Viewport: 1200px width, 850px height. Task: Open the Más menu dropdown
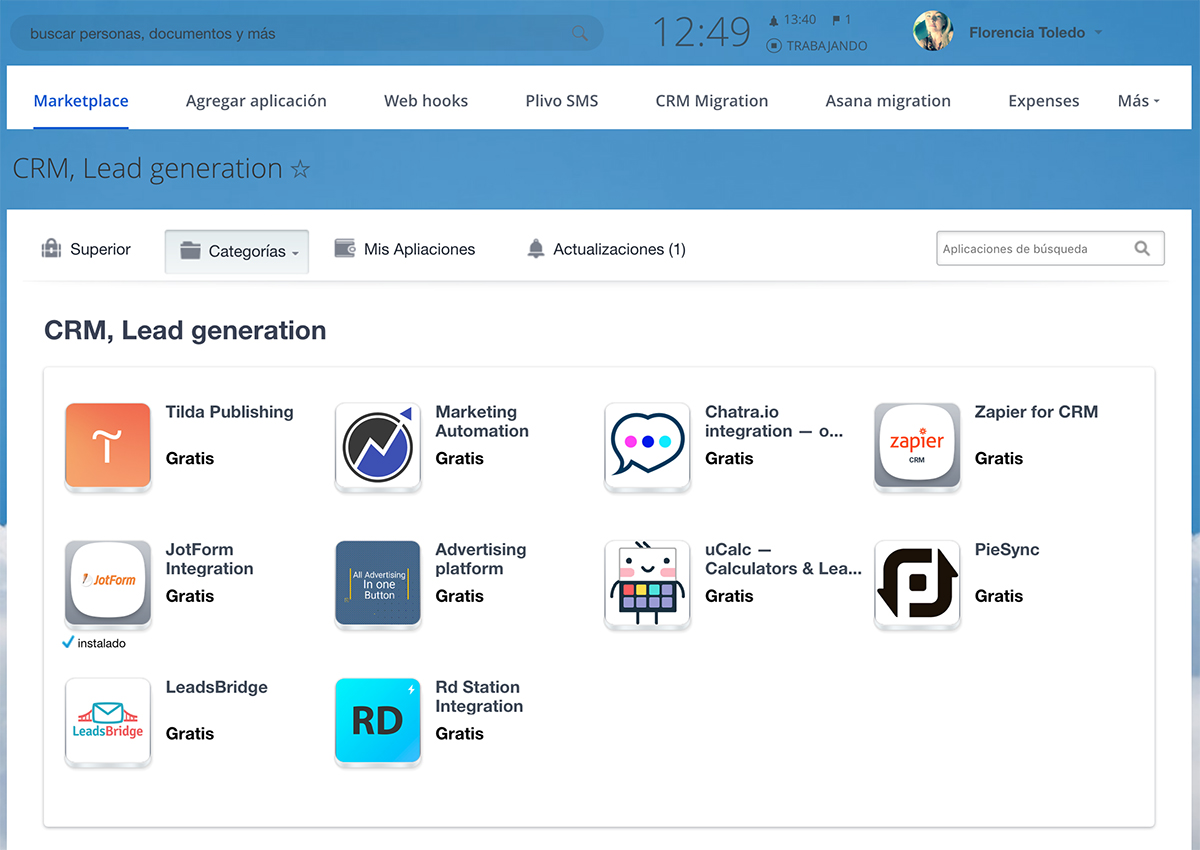point(1138,101)
